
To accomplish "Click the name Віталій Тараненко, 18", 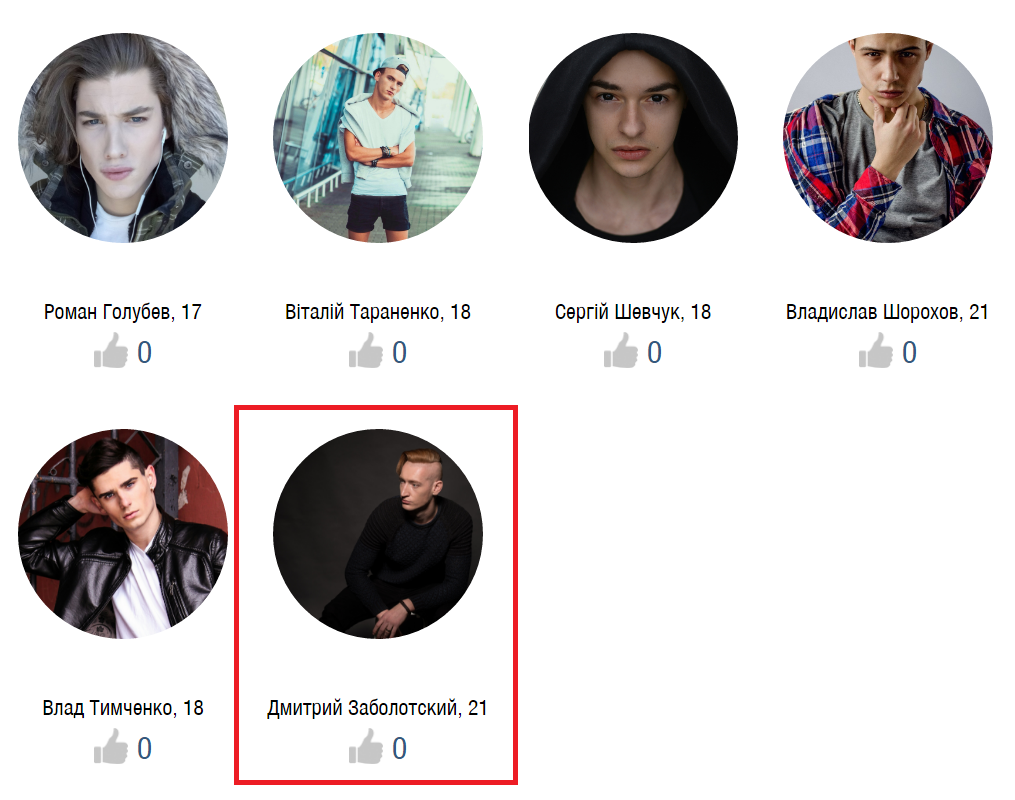I will coord(378,312).
